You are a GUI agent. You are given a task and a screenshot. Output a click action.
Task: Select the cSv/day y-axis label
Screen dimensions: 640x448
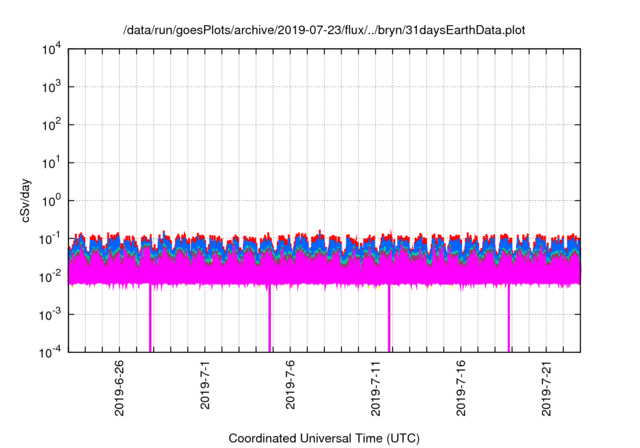click(x=26, y=200)
